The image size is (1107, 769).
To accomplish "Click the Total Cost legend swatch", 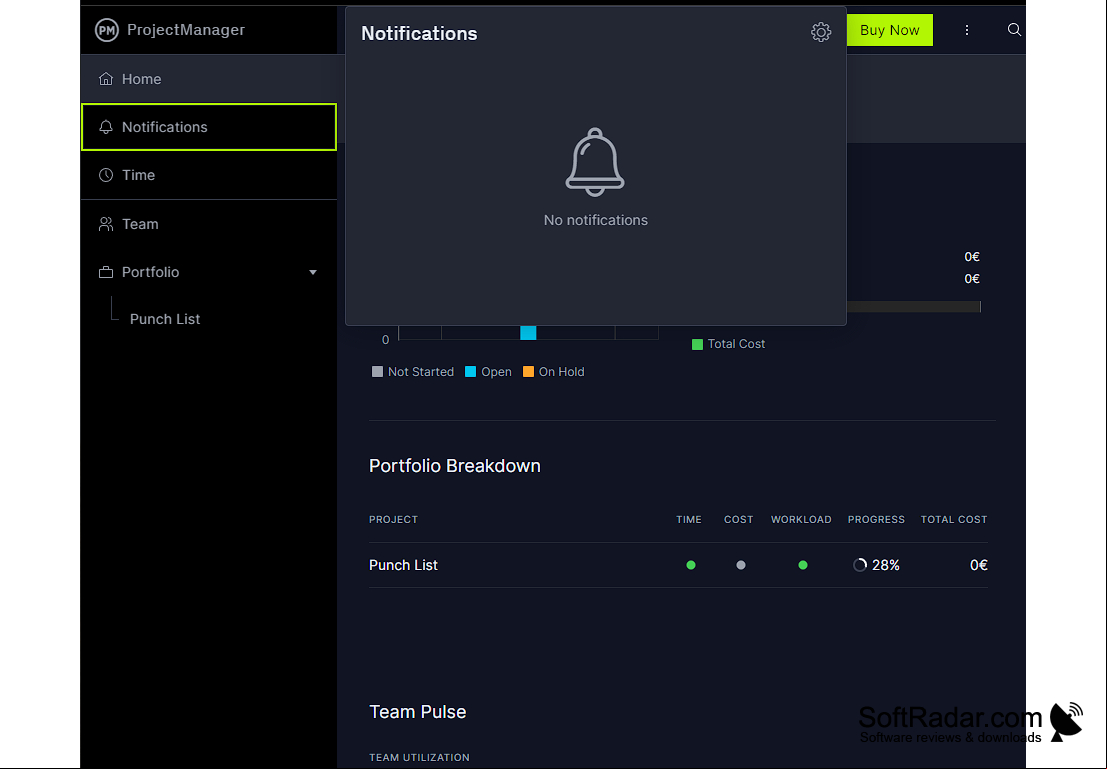I will (x=698, y=344).
